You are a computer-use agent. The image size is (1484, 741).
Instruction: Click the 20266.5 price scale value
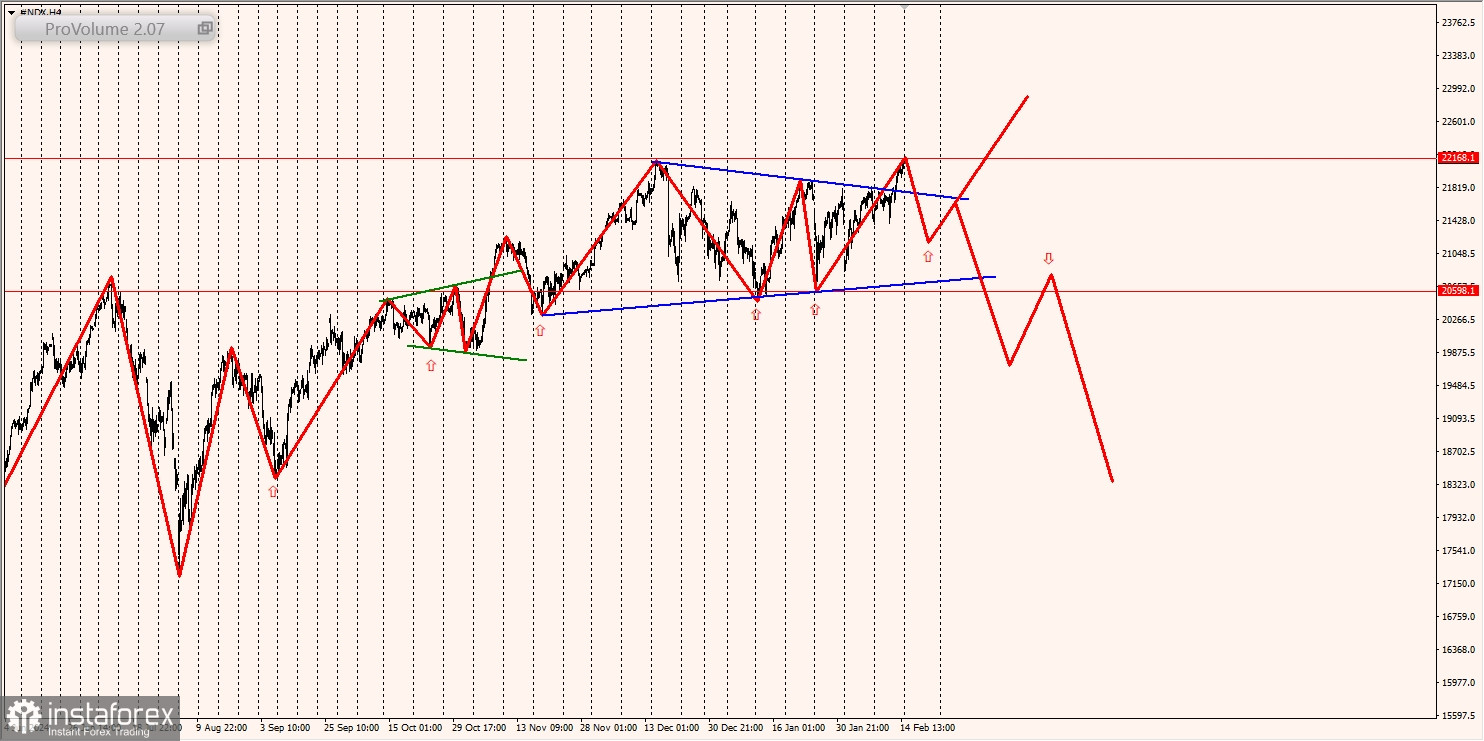pyautogui.click(x=1460, y=320)
